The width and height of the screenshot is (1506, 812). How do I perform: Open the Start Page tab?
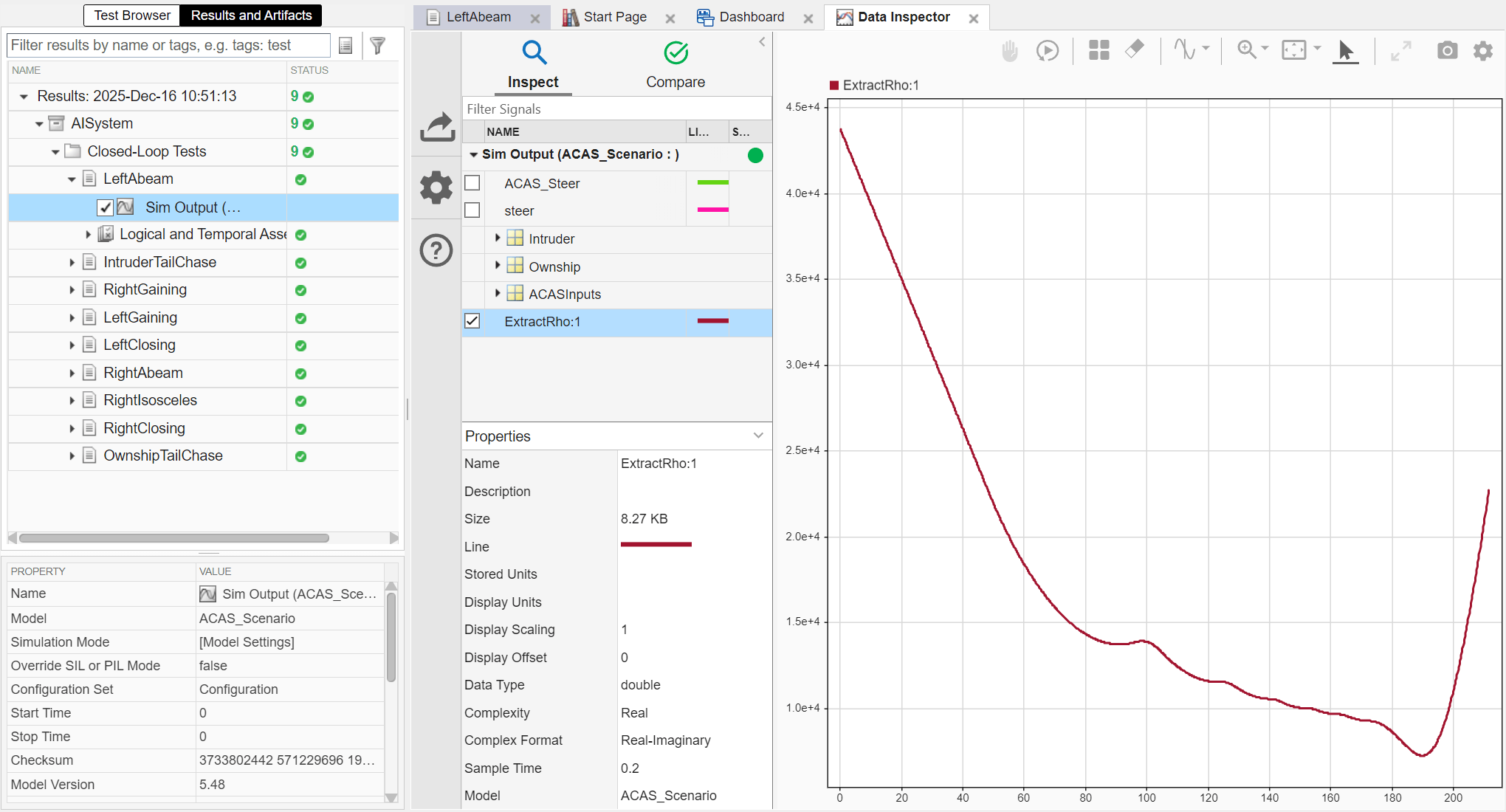[x=615, y=17]
